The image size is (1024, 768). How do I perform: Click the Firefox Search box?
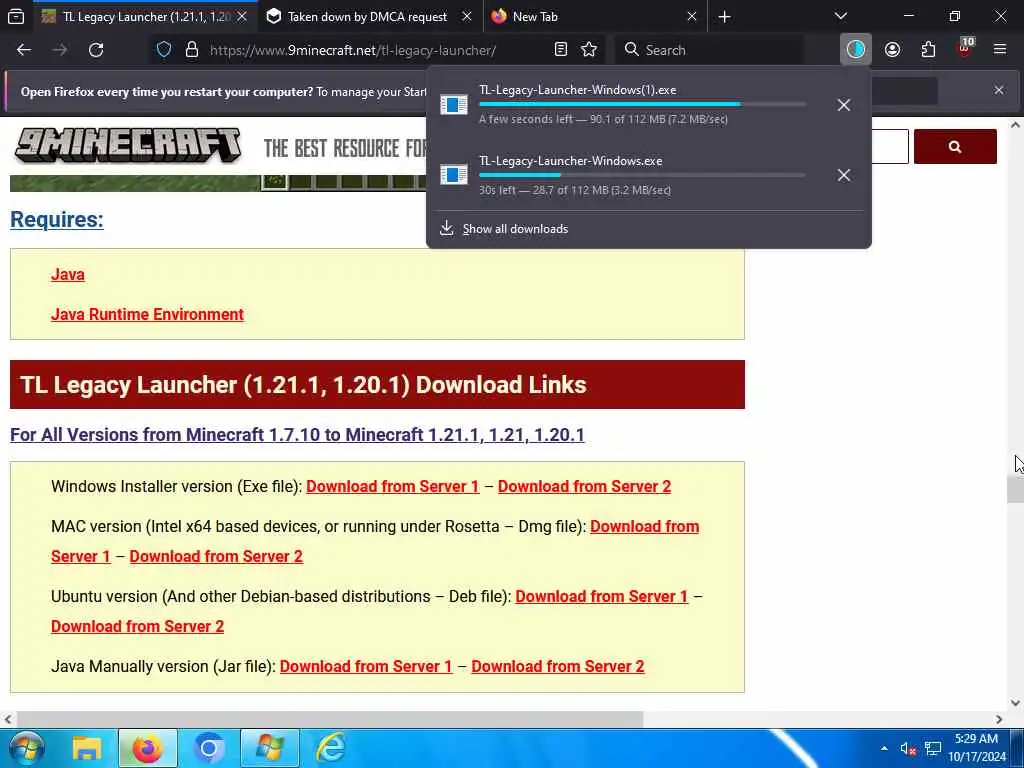tap(710, 50)
